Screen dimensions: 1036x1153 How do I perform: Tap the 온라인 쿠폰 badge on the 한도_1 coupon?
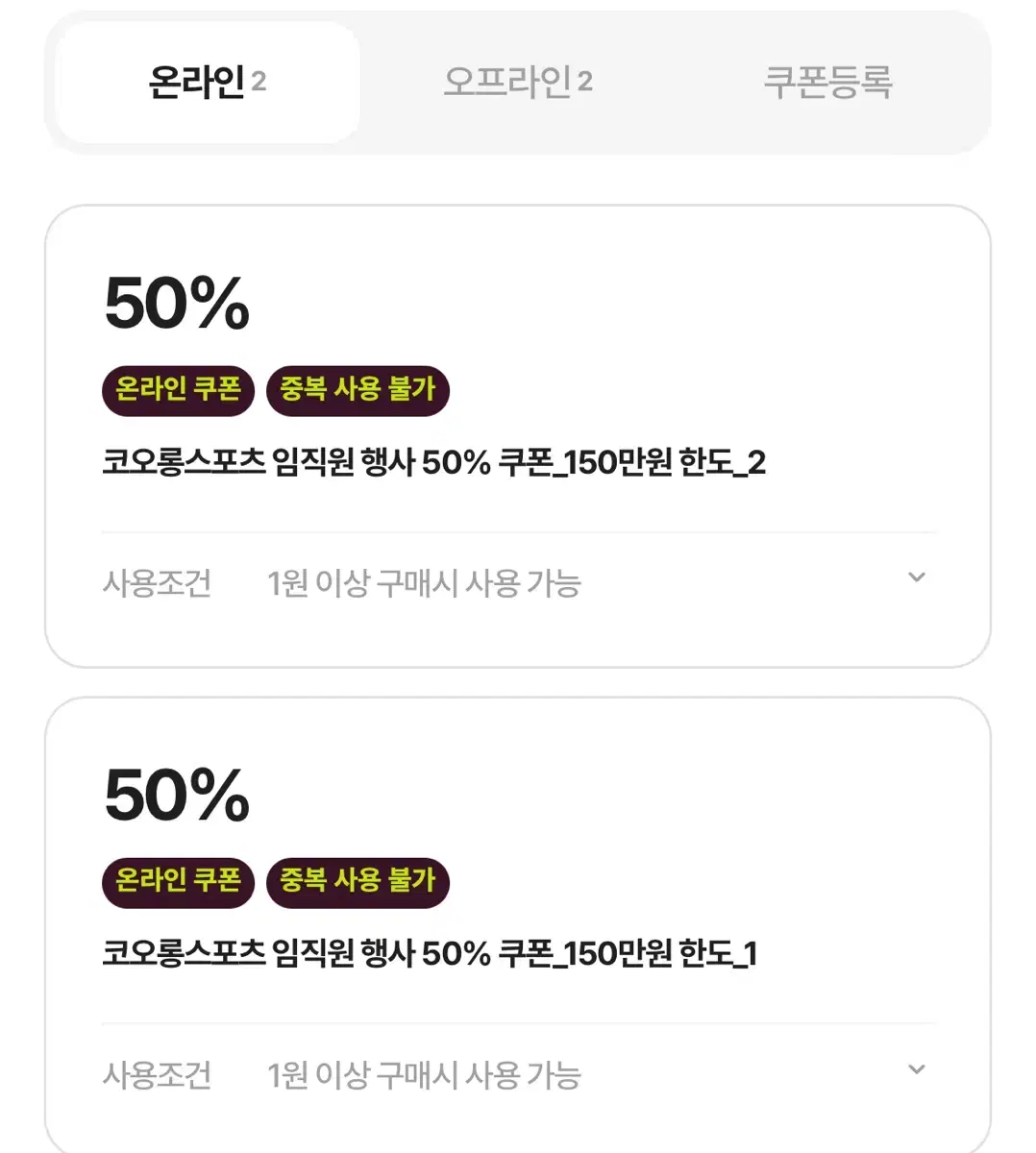(178, 882)
